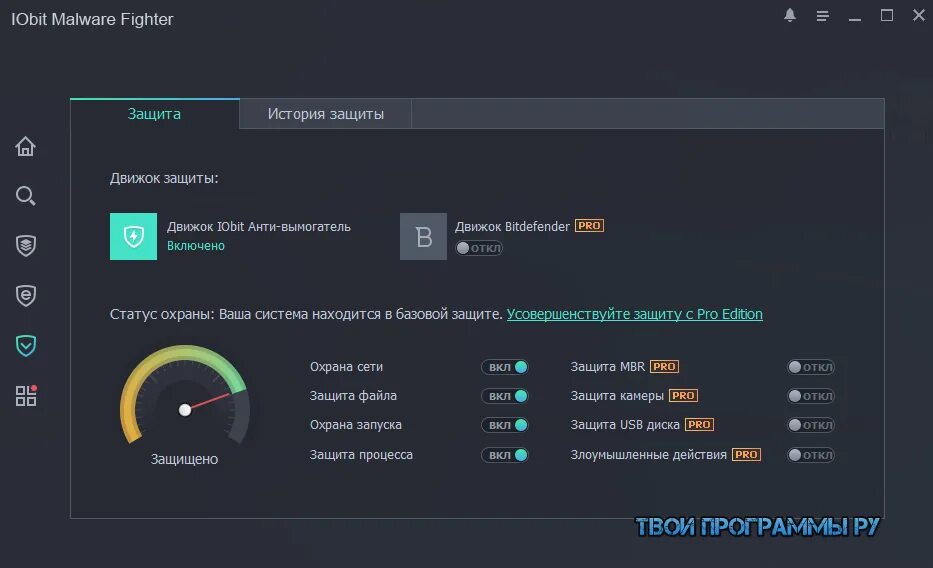Click the Охрана запуска label
The height and width of the screenshot is (568, 933).
356,425
